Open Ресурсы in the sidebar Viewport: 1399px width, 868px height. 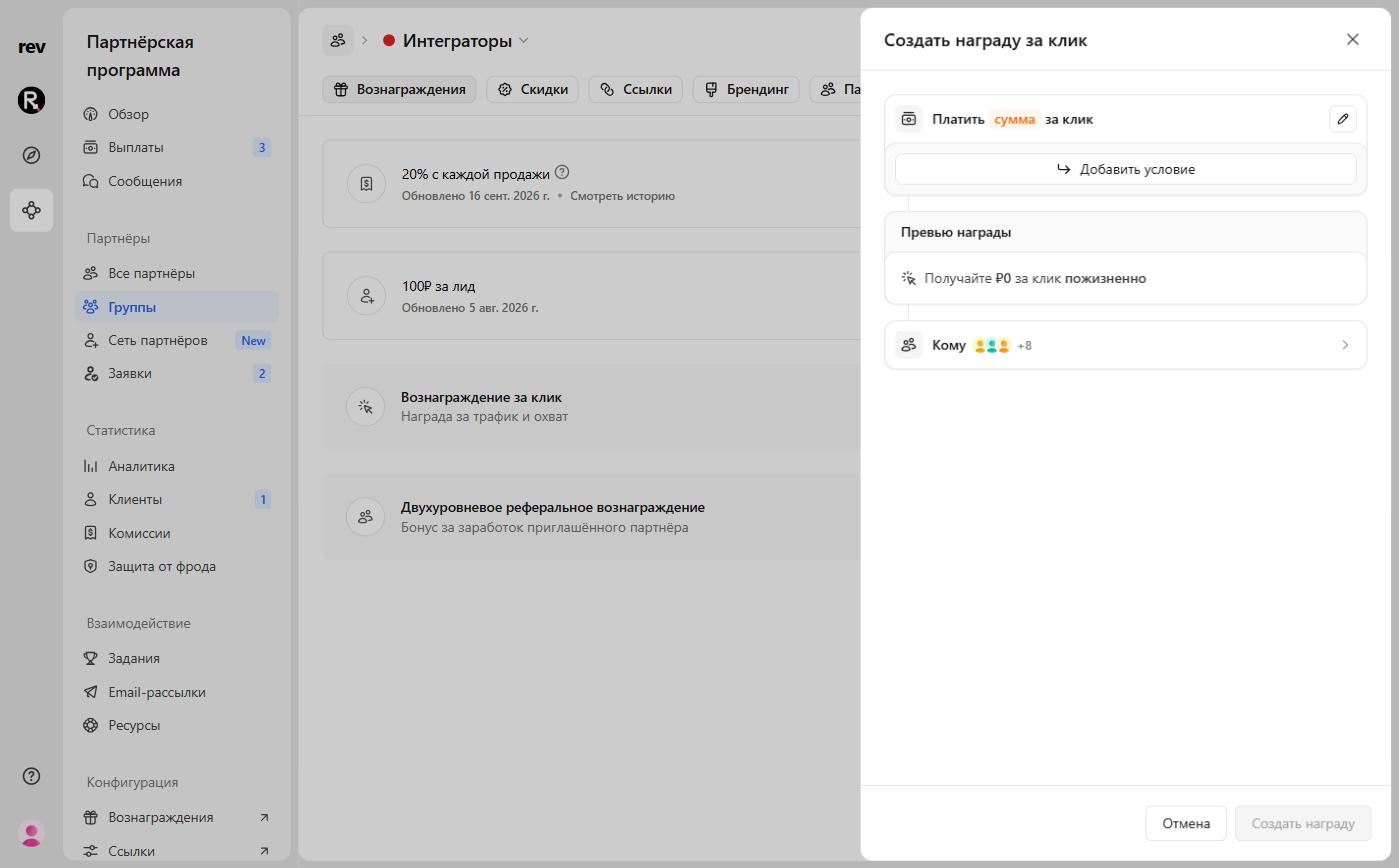pos(176,725)
